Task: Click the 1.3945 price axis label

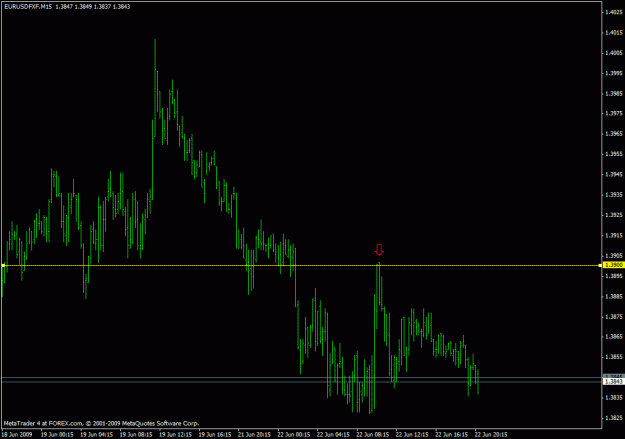Action: coord(614,174)
